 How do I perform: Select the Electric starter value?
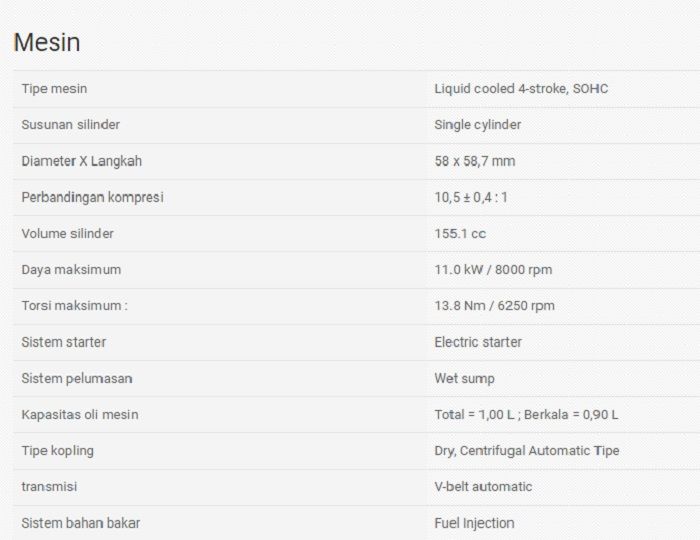(x=478, y=342)
